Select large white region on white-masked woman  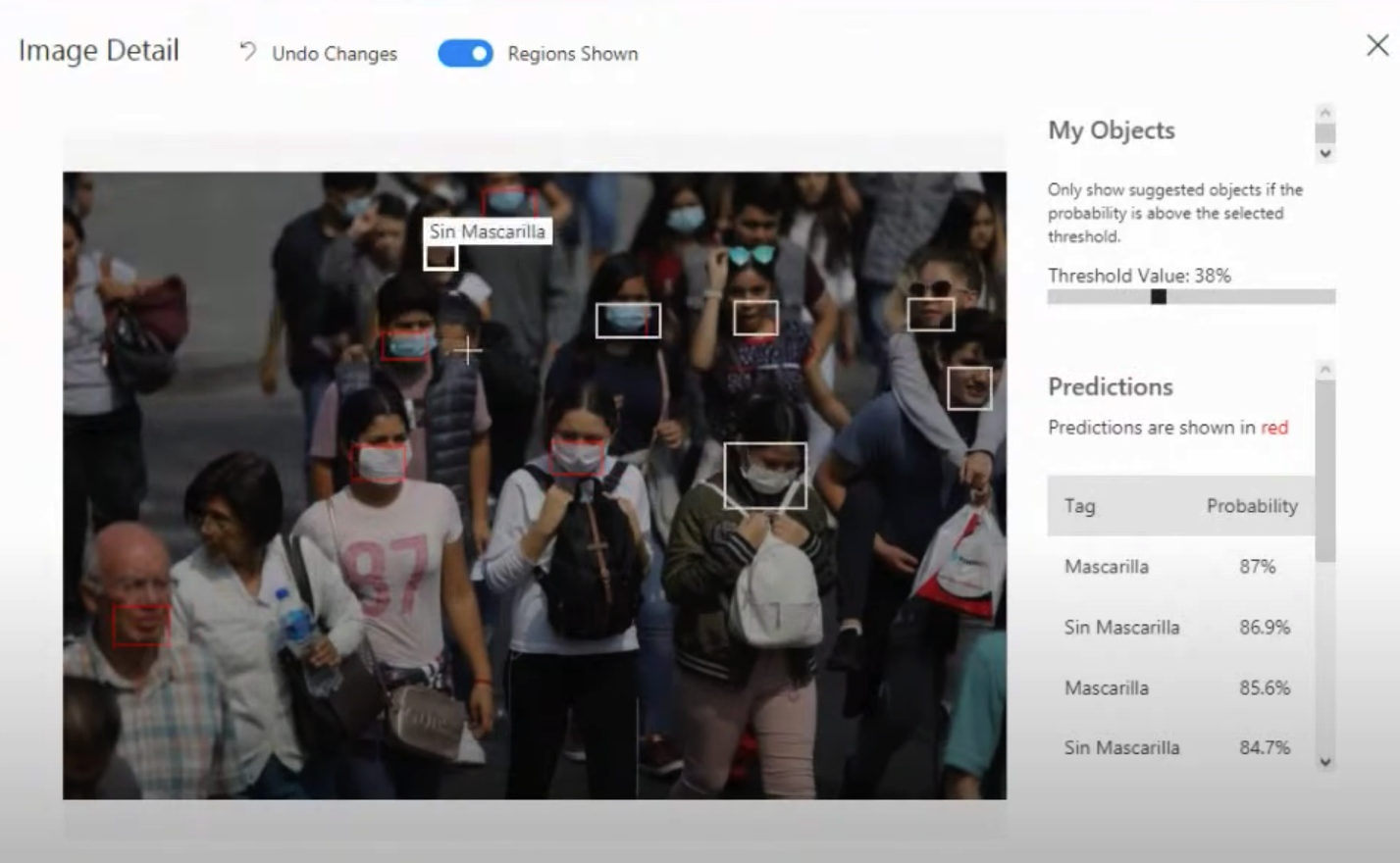765,476
